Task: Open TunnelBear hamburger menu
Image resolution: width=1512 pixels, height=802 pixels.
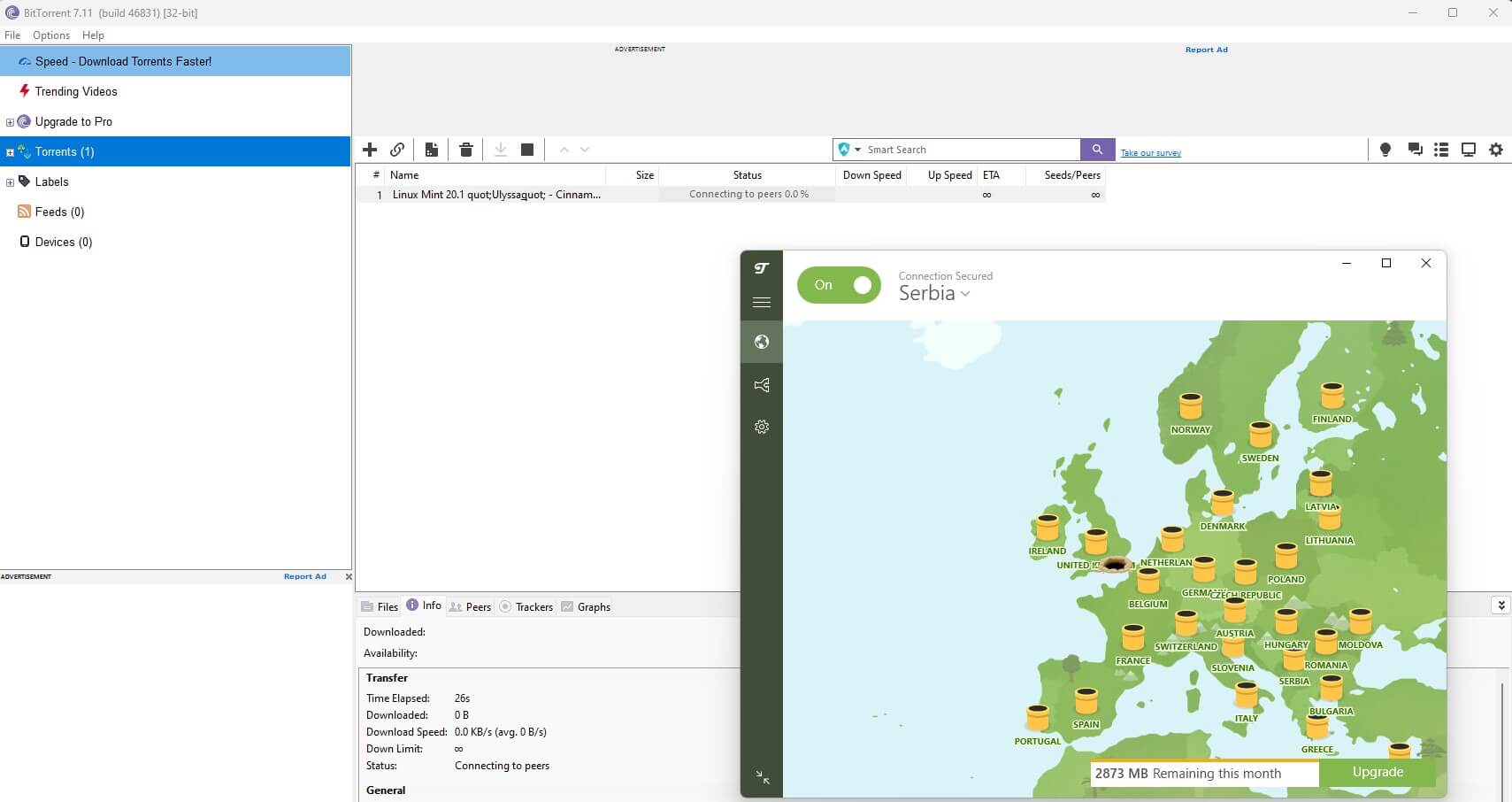Action: 762,303
